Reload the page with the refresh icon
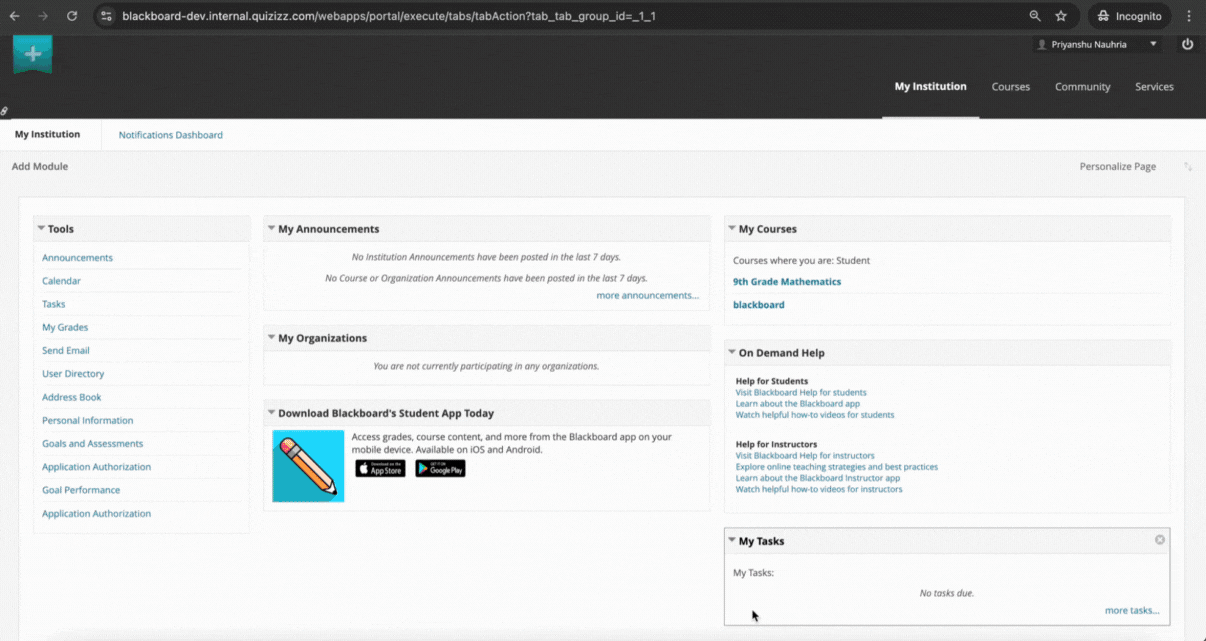 (72, 16)
